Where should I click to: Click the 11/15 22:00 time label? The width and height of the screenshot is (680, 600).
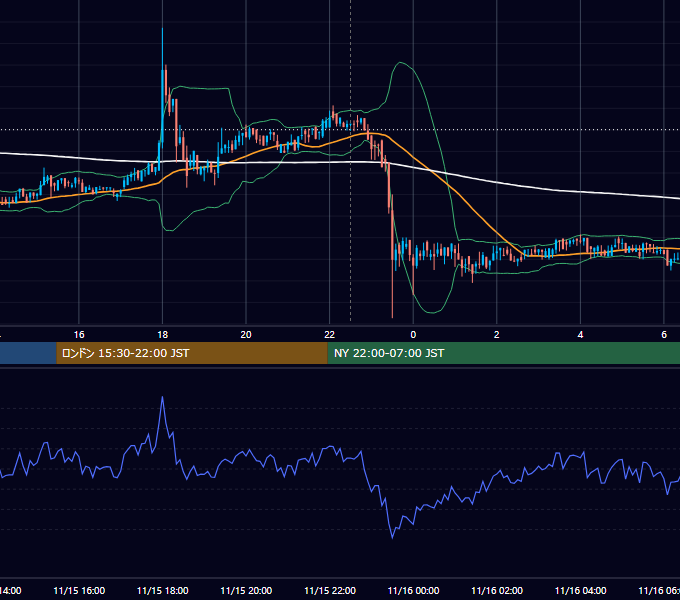tap(330, 590)
